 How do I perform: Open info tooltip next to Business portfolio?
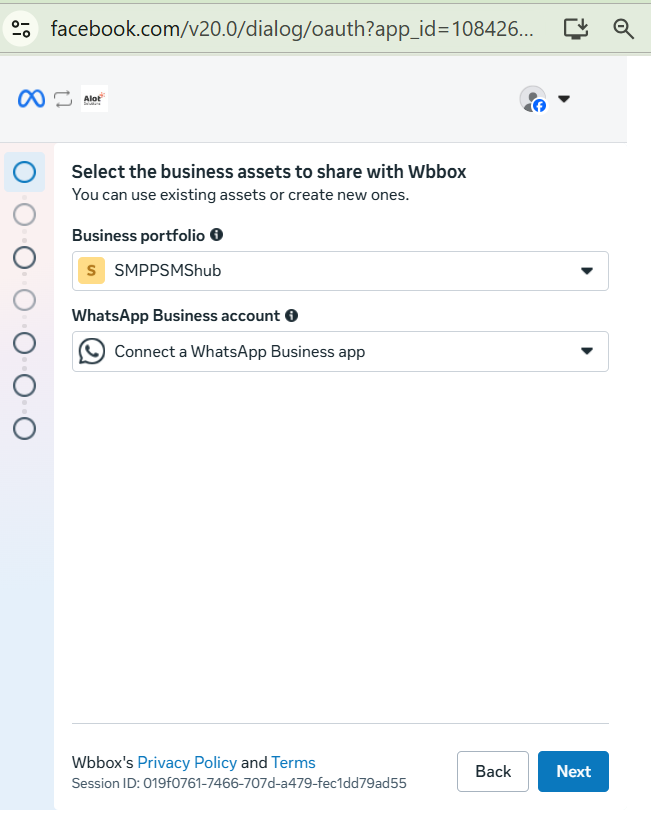pyautogui.click(x=216, y=235)
